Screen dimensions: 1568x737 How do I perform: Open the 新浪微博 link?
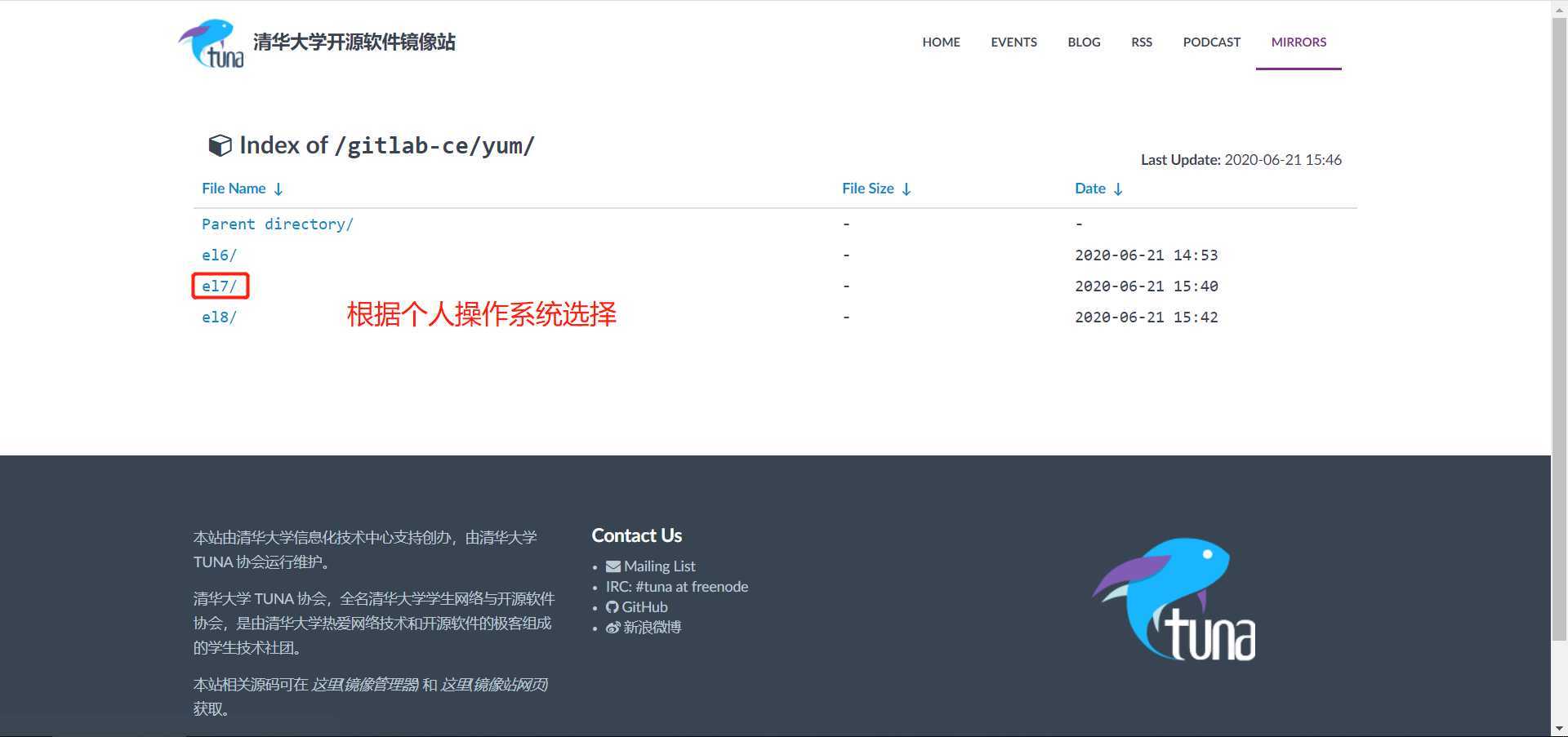coord(652,628)
